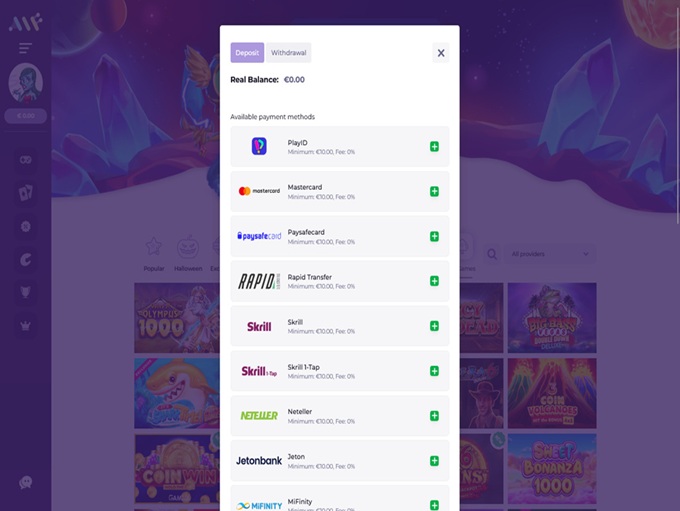Click the Skrill green plus icon
The image size is (680, 511).
coord(434,326)
